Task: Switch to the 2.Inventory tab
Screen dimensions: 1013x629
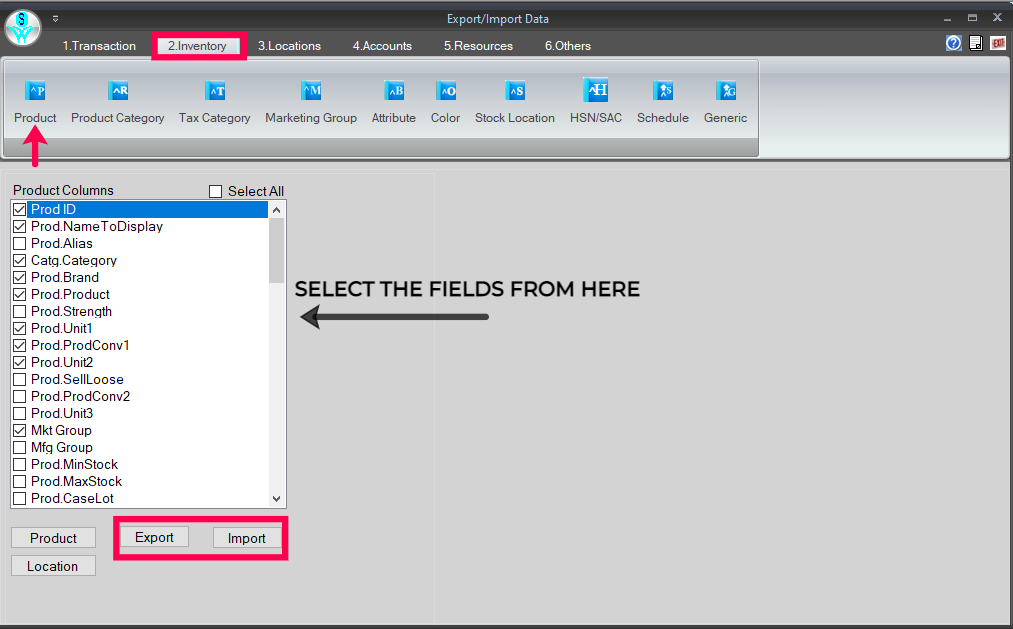Action: coord(197,46)
